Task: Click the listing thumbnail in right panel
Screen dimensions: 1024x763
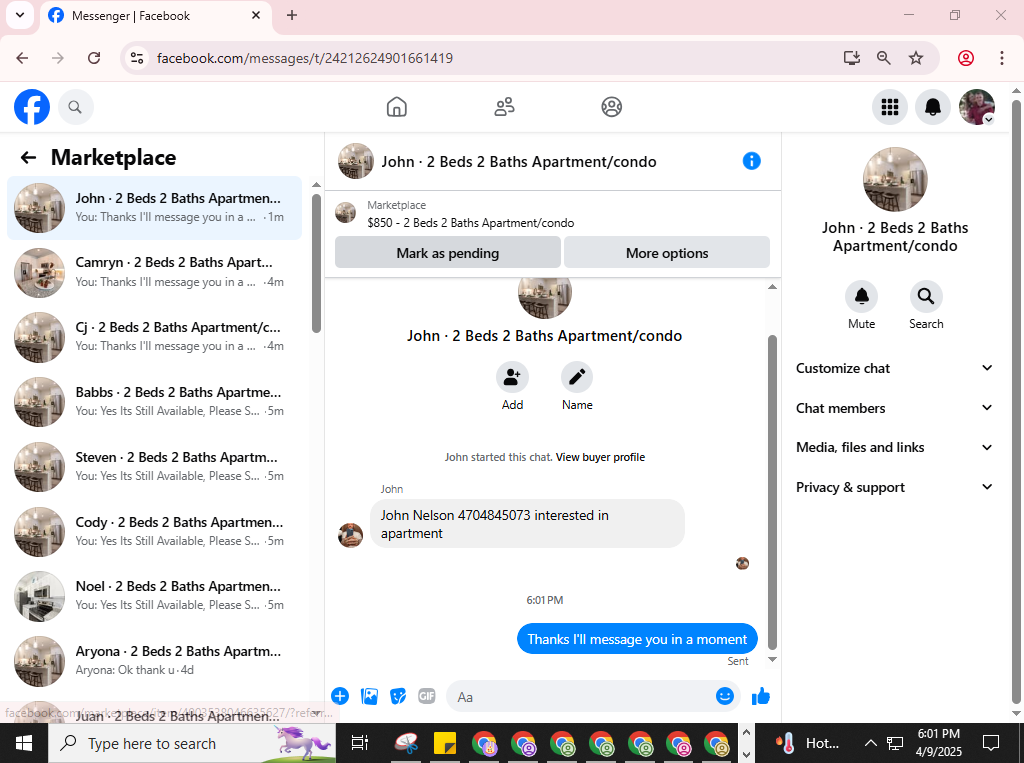Action: click(x=895, y=179)
